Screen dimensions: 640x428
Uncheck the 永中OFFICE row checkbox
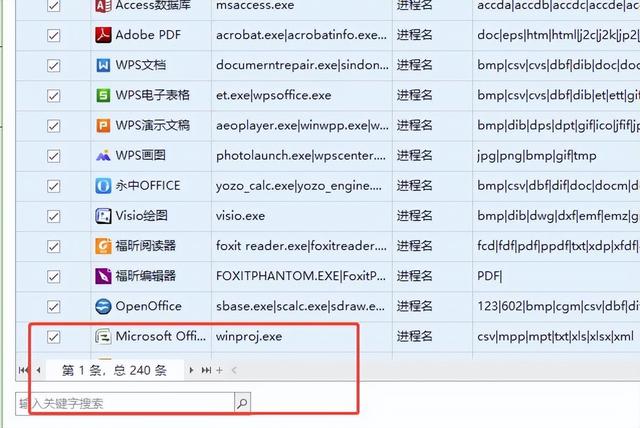coord(53,186)
